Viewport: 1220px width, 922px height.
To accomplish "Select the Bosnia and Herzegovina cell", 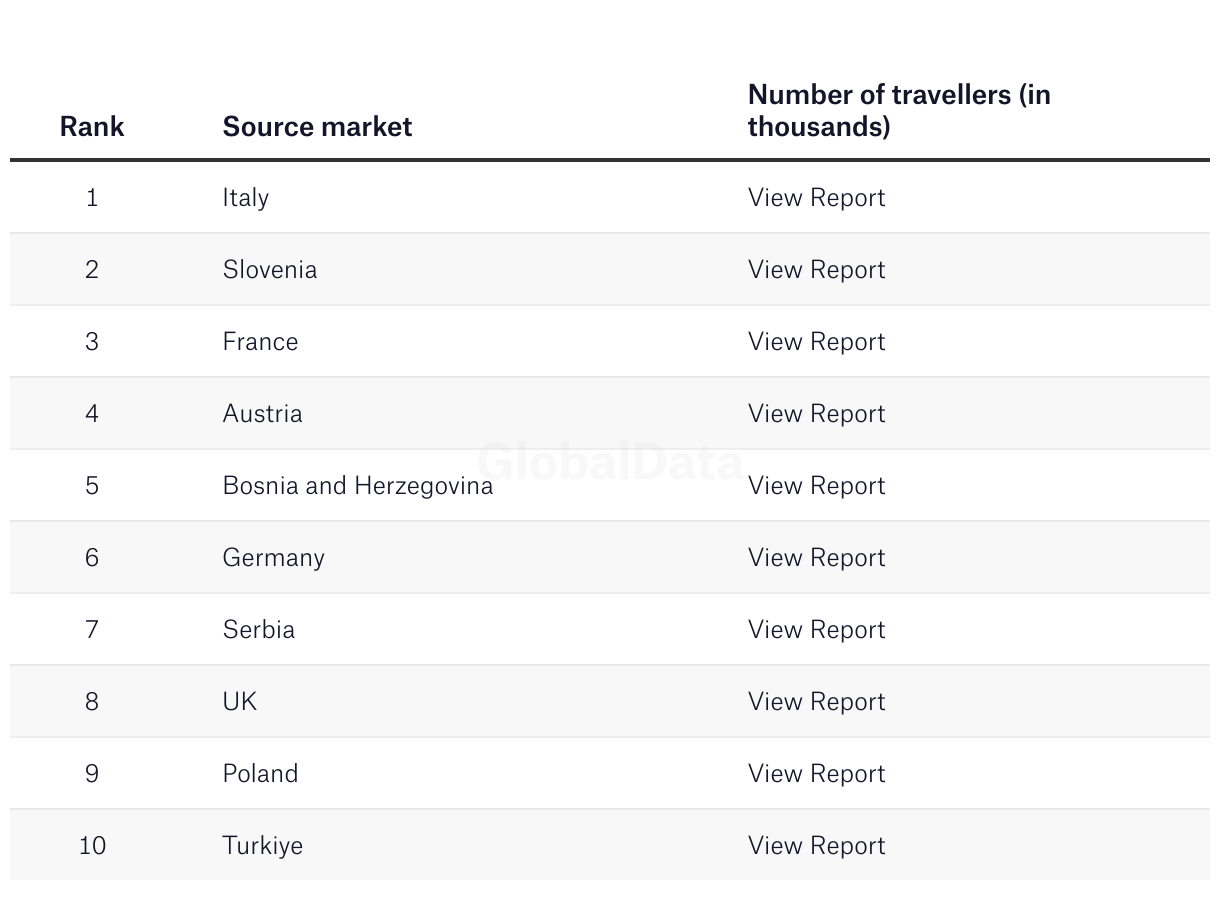I will (357, 486).
